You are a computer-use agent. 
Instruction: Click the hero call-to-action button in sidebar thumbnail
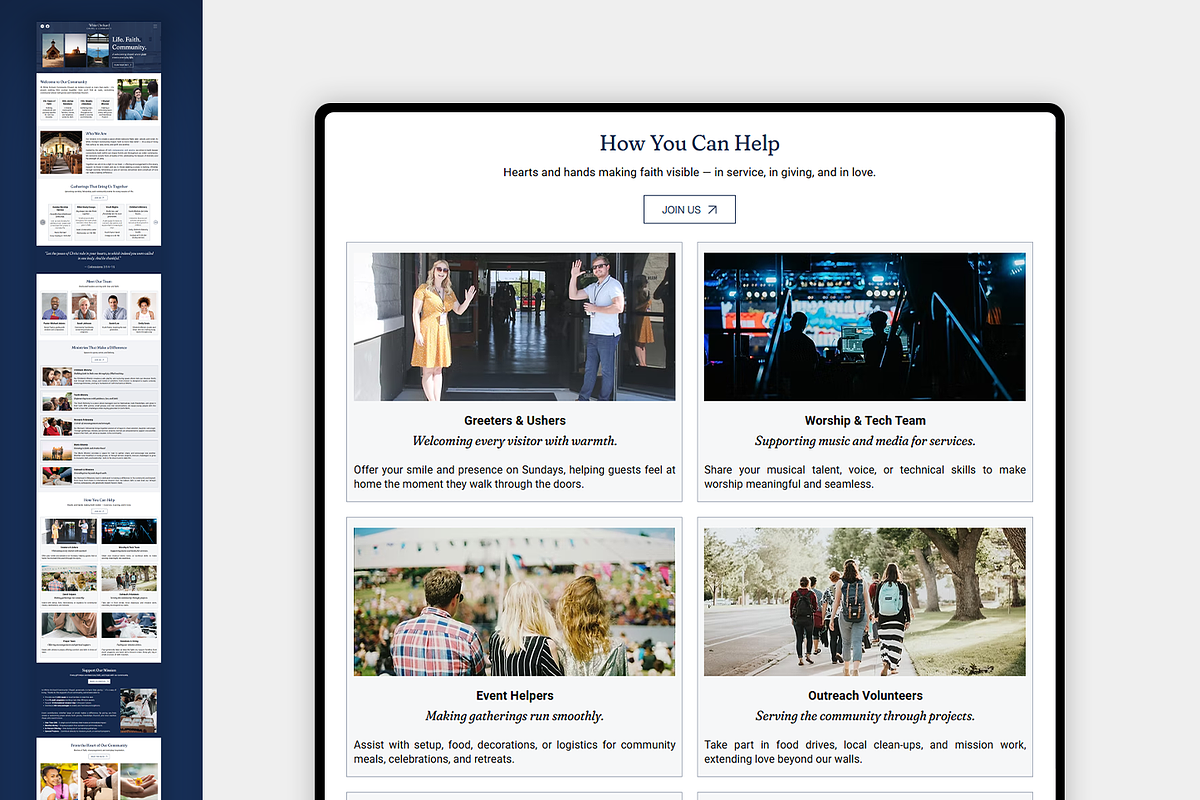123,65
